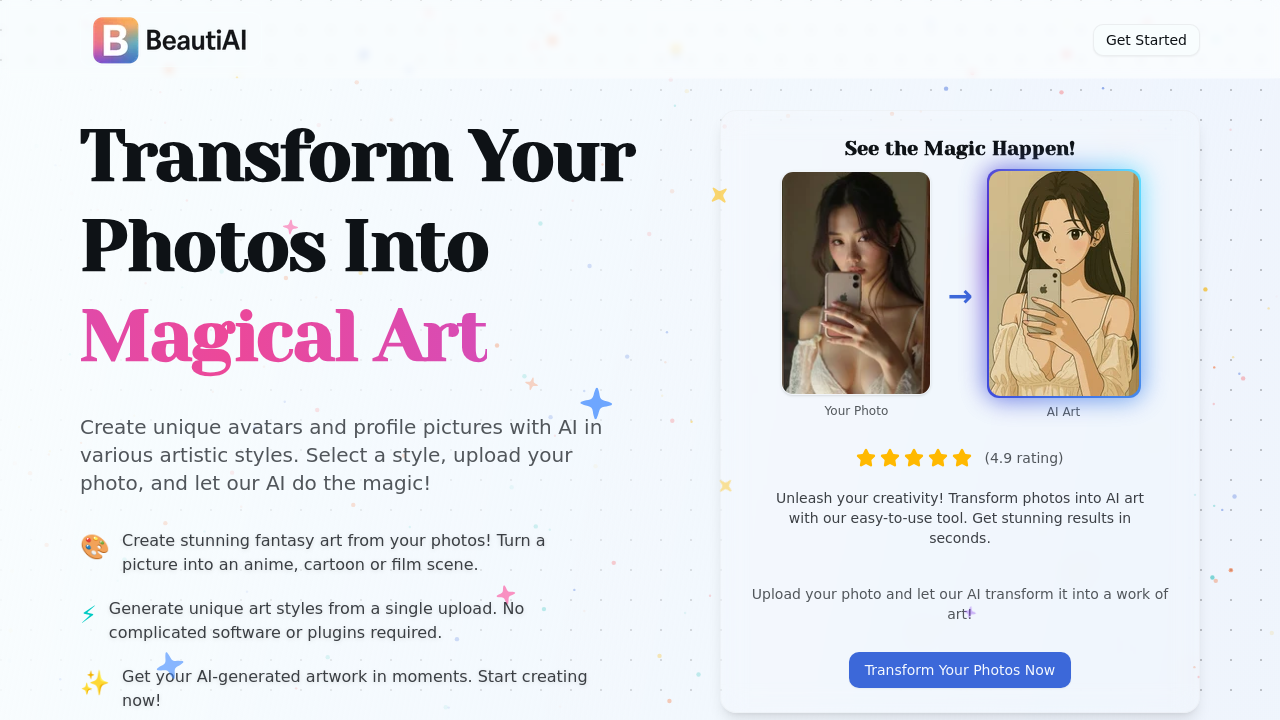Click the Transform Your Photos Into headline
Viewport: 1280px width, 720px height.
coord(357,201)
